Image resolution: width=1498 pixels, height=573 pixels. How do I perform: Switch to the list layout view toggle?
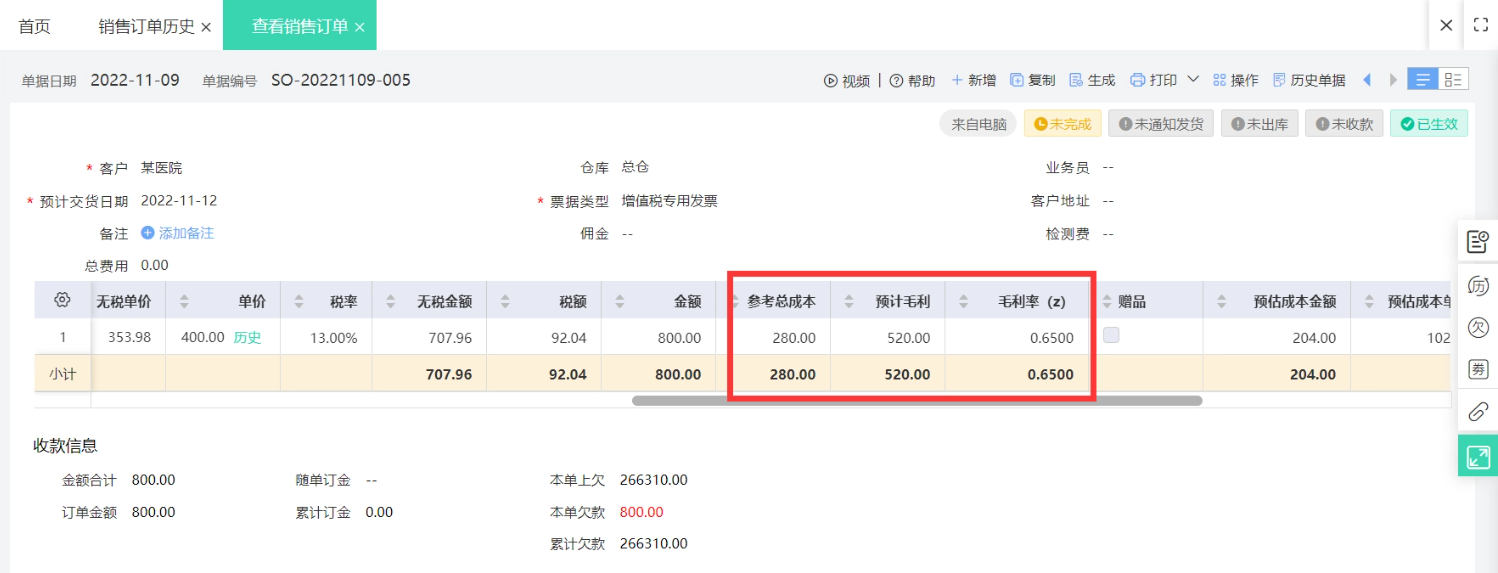1422,80
